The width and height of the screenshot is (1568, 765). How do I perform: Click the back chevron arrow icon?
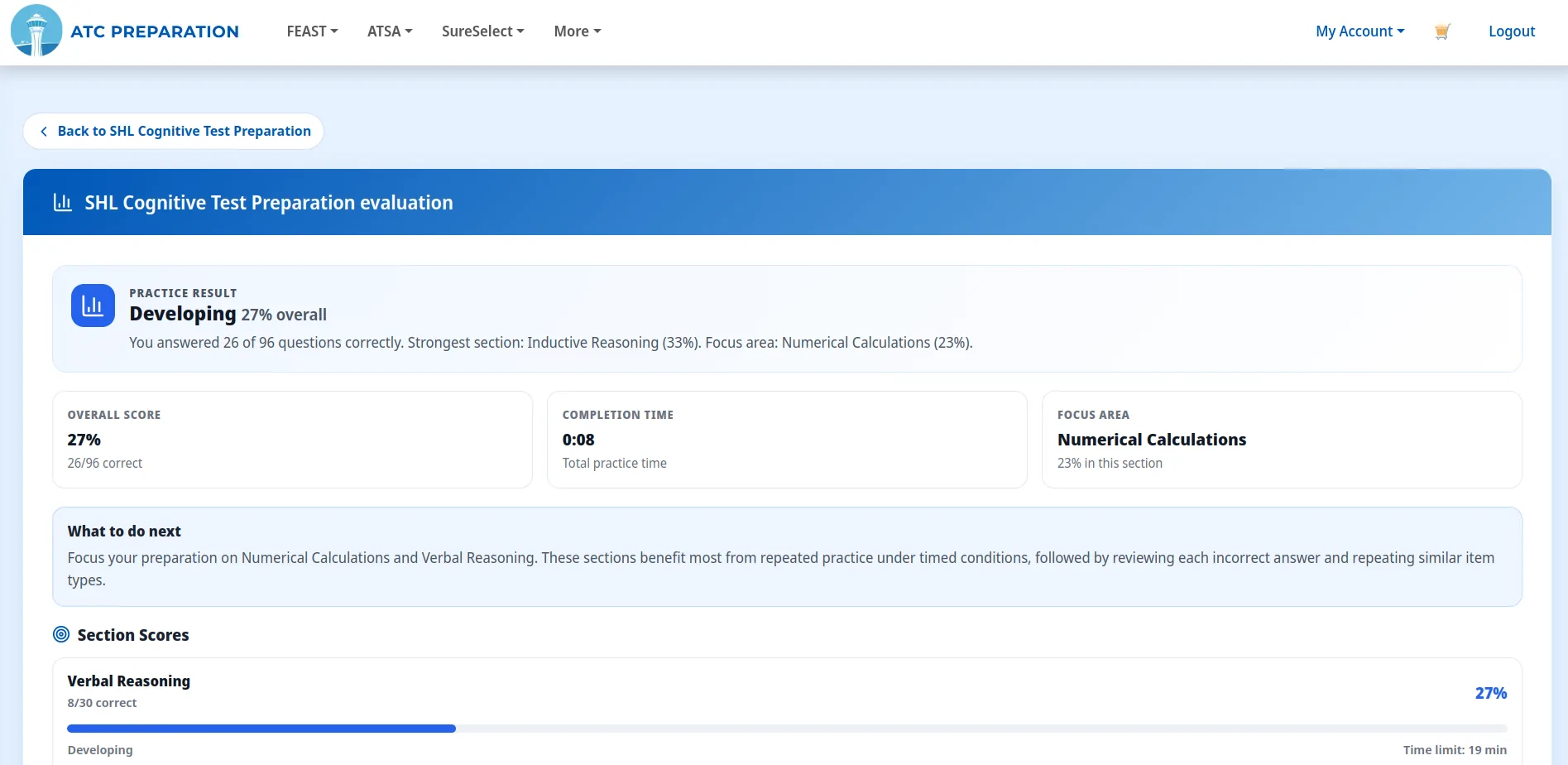pyautogui.click(x=44, y=132)
